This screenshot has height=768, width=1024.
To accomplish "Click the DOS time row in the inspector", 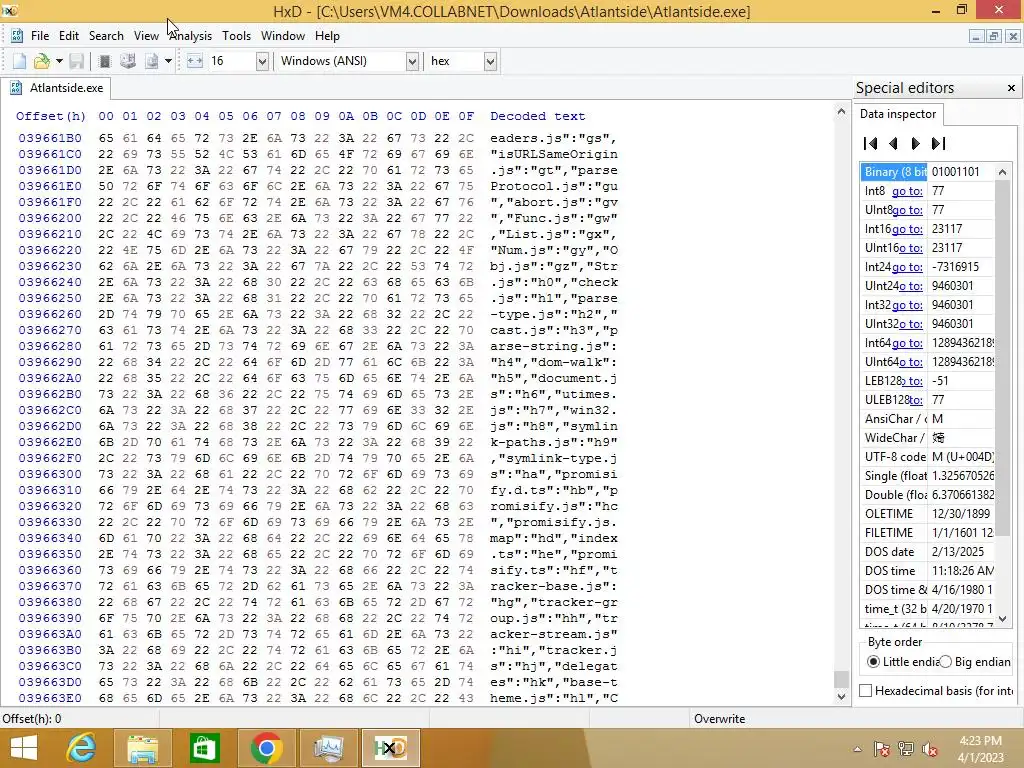I will 927,571.
